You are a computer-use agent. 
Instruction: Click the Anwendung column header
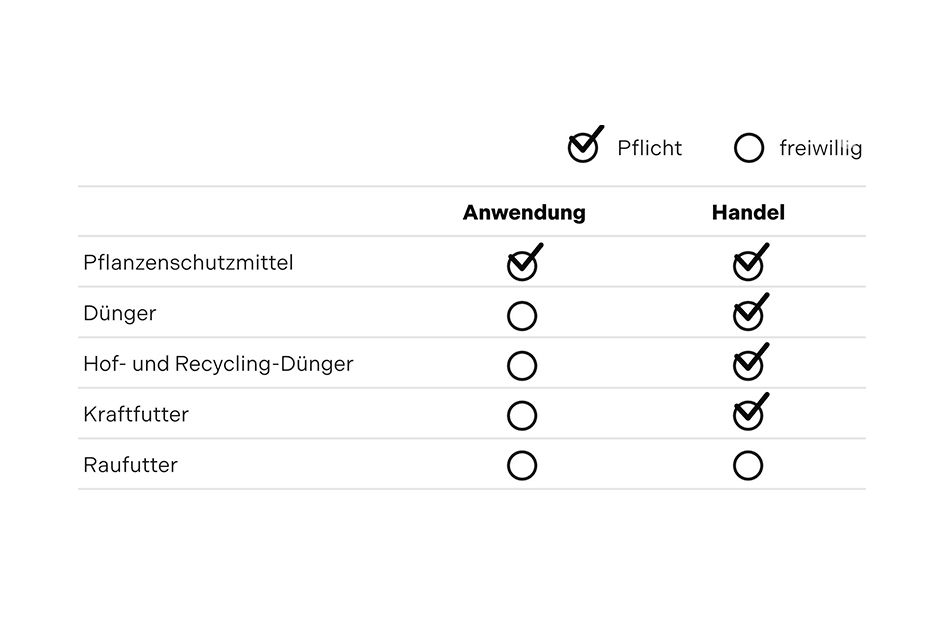[524, 213]
